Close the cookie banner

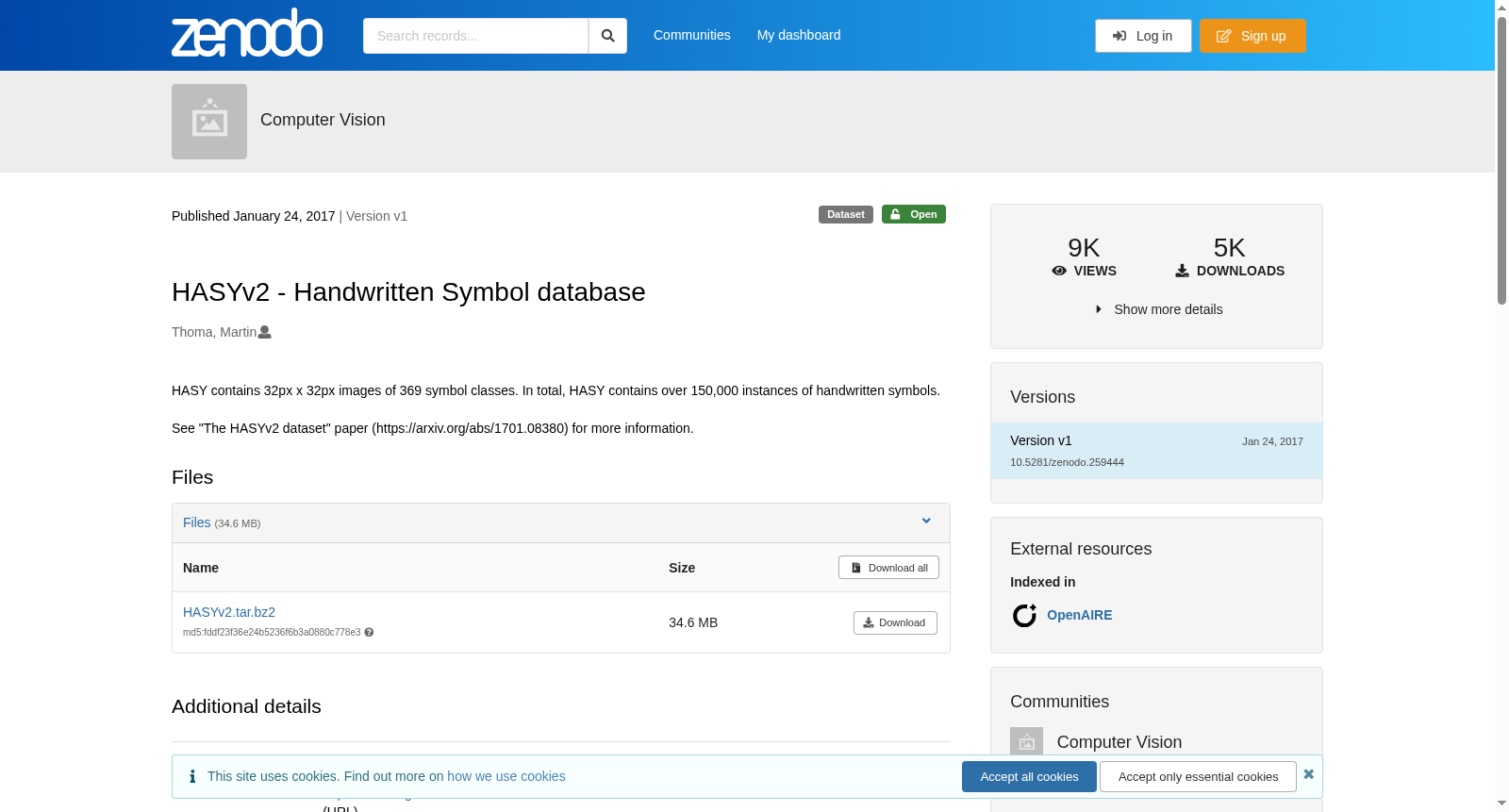tap(1308, 774)
